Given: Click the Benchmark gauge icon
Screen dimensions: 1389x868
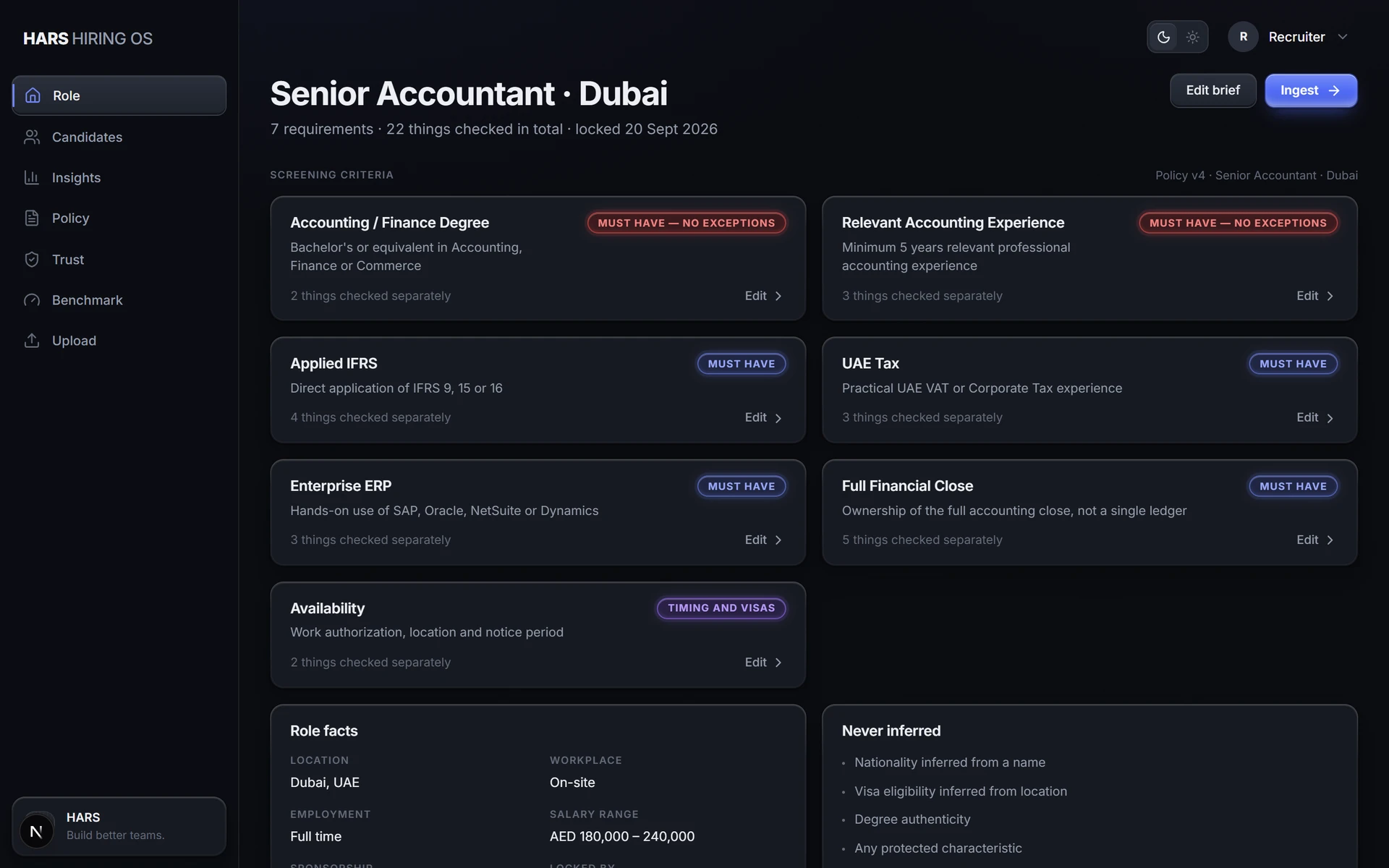Looking at the screenshot, I should 32,299.
